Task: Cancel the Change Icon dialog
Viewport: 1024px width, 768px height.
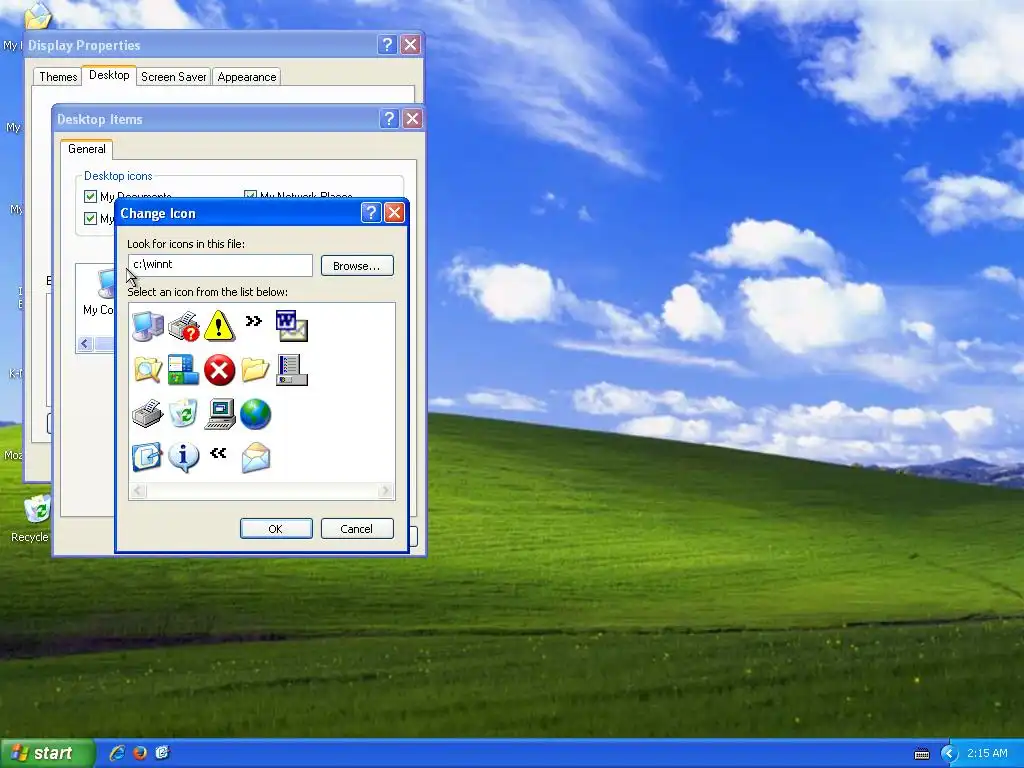Action: tap(357, 529)
